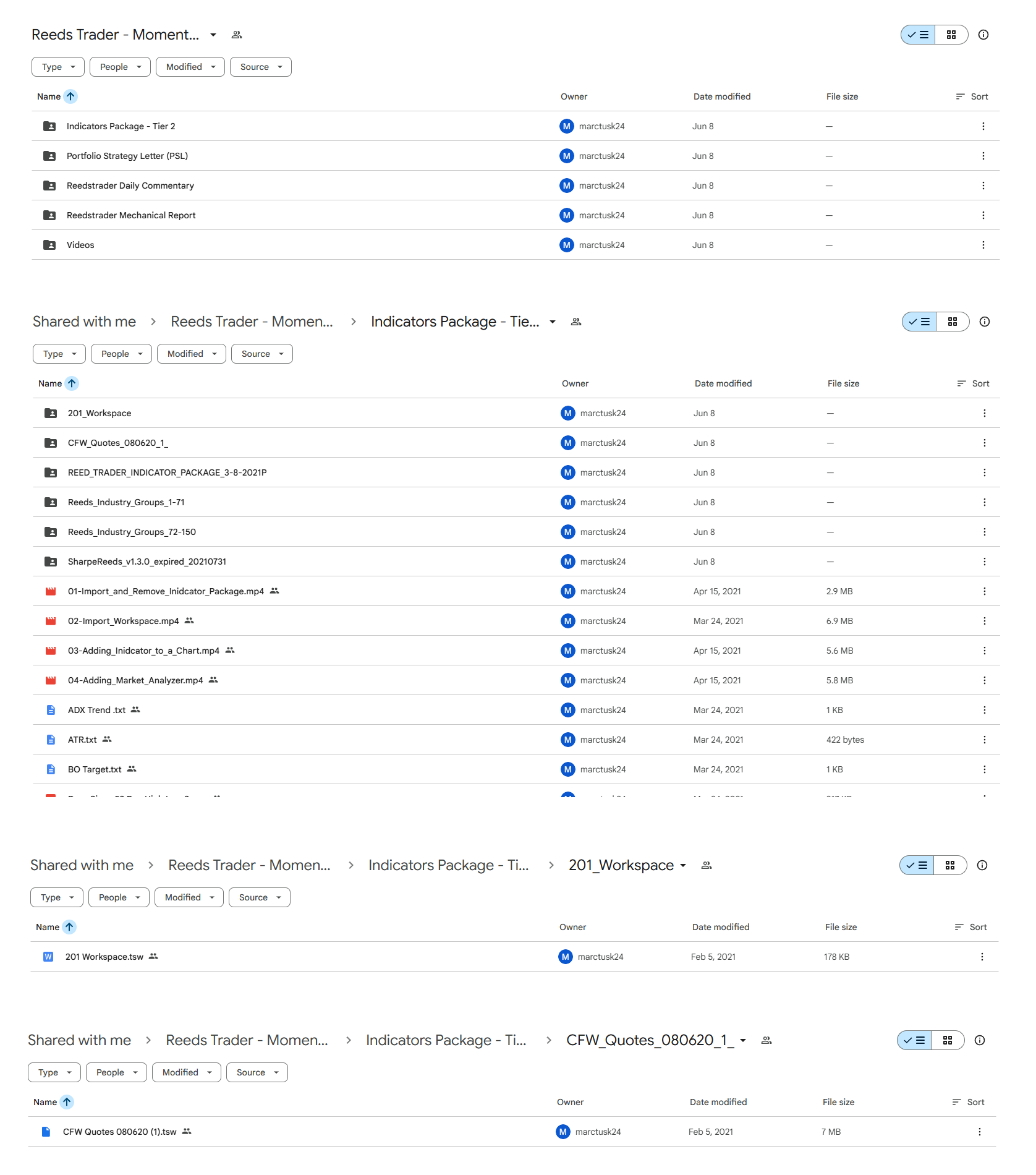Expand 201_Workspace title dropdown arrow
This screenshot has height=1175, width=1036.
(x=683, y=865)
